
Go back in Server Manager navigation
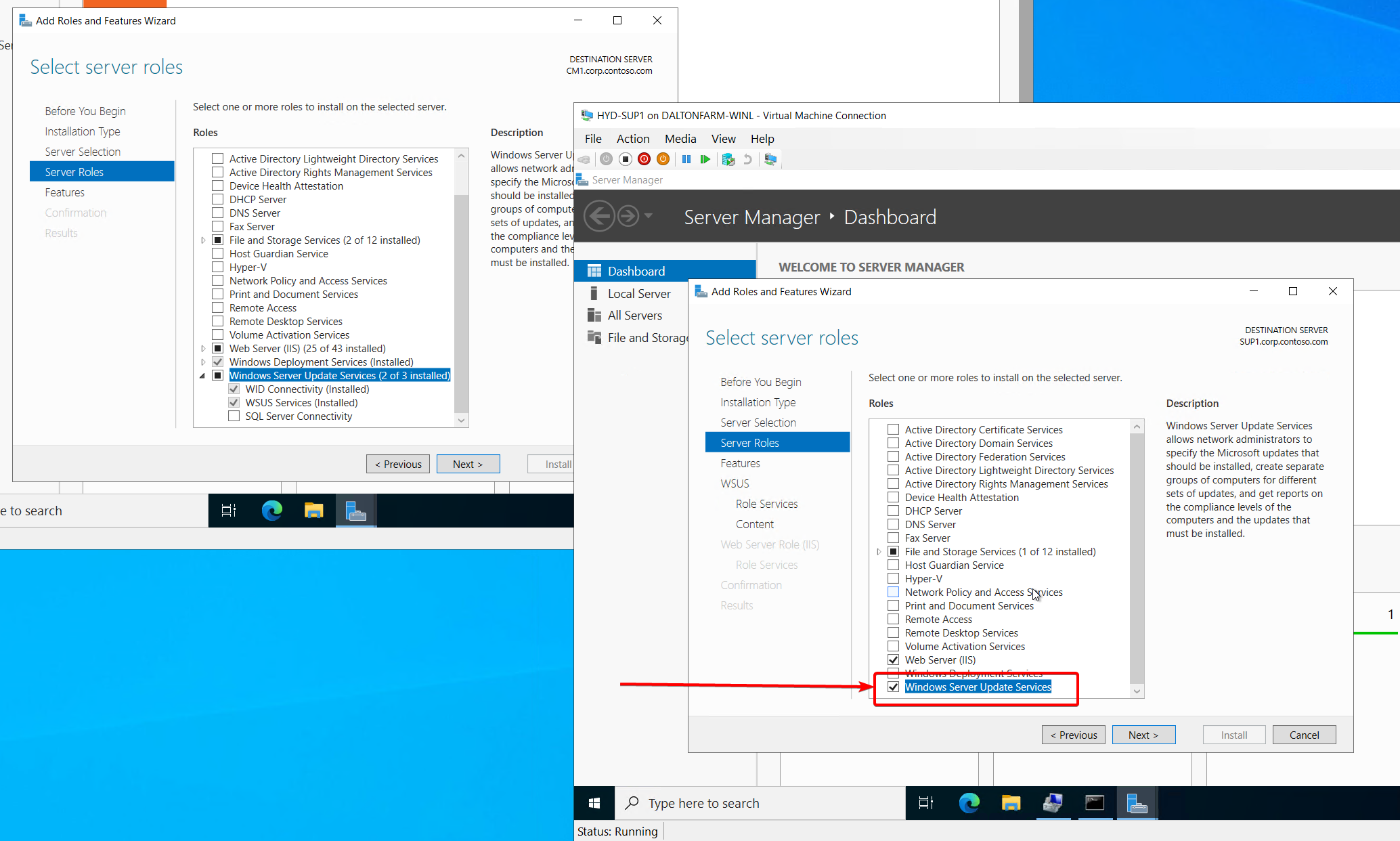click(x=599, y=217)
